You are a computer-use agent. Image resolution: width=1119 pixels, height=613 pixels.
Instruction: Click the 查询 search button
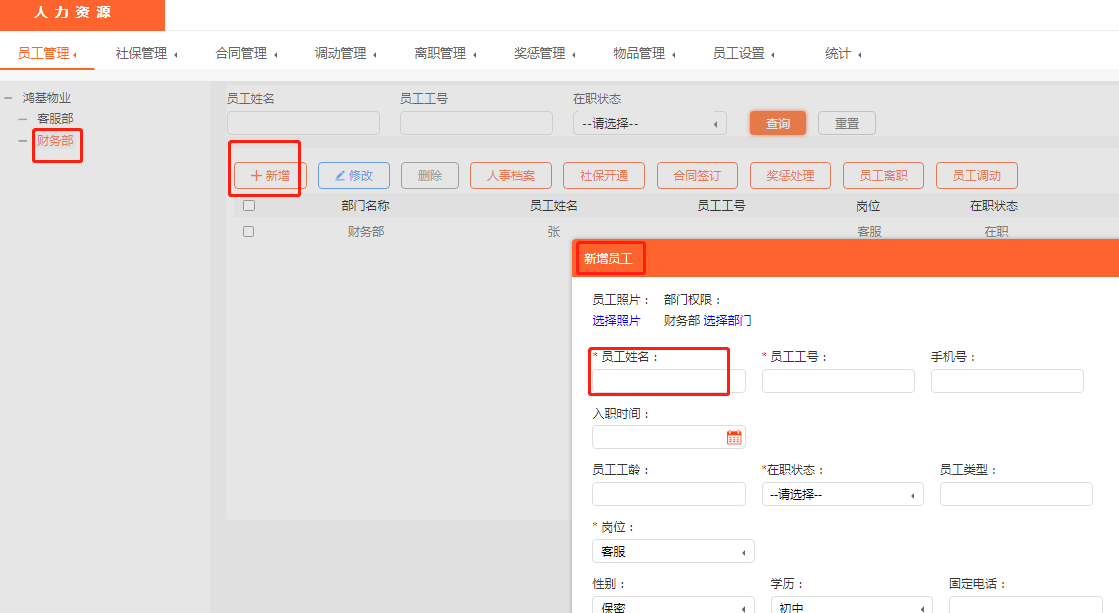pyautogui.click(x=778, y=123)
